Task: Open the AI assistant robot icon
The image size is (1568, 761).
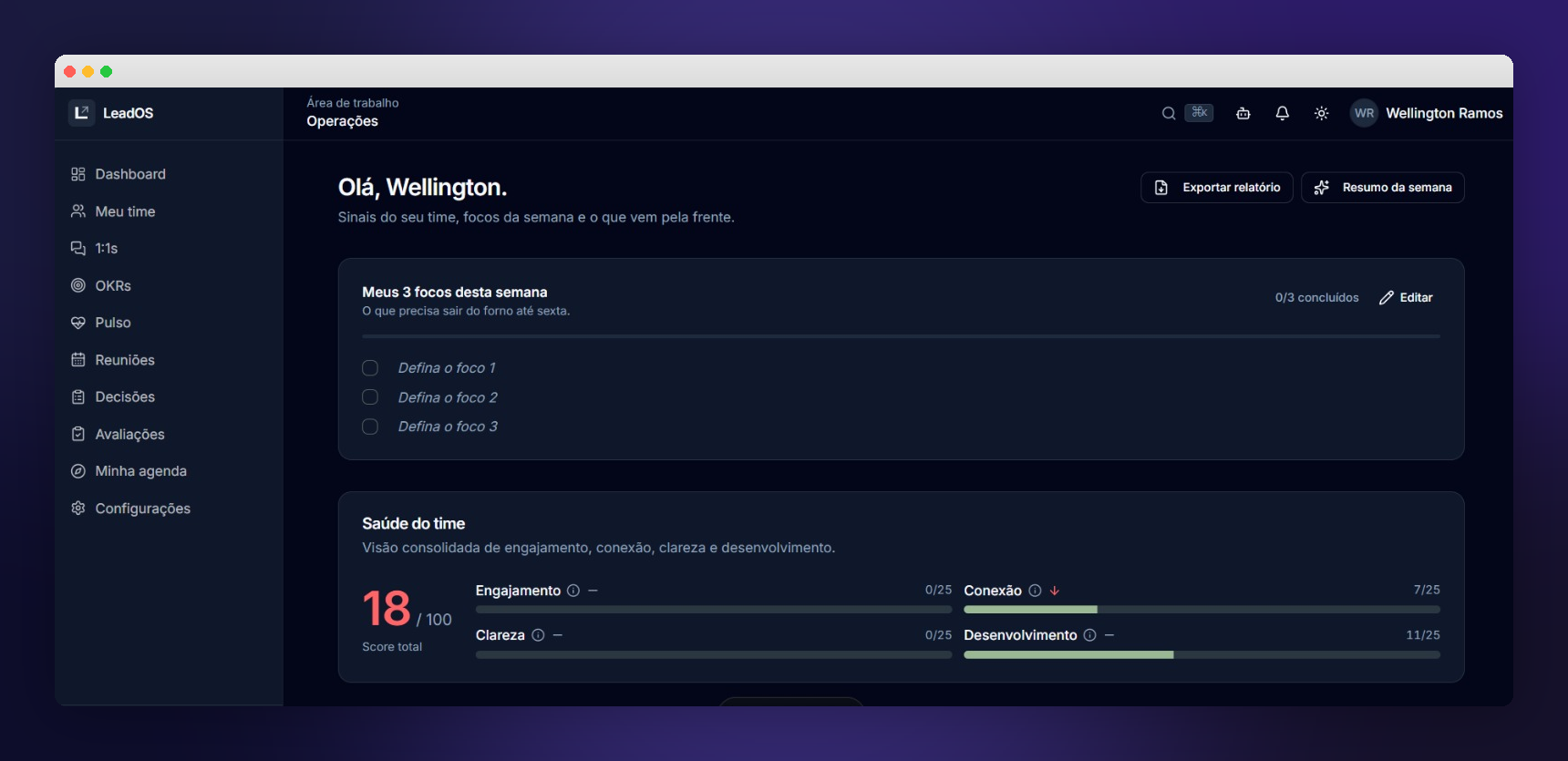Action: pyautogui.click(x=1243, y=113)
